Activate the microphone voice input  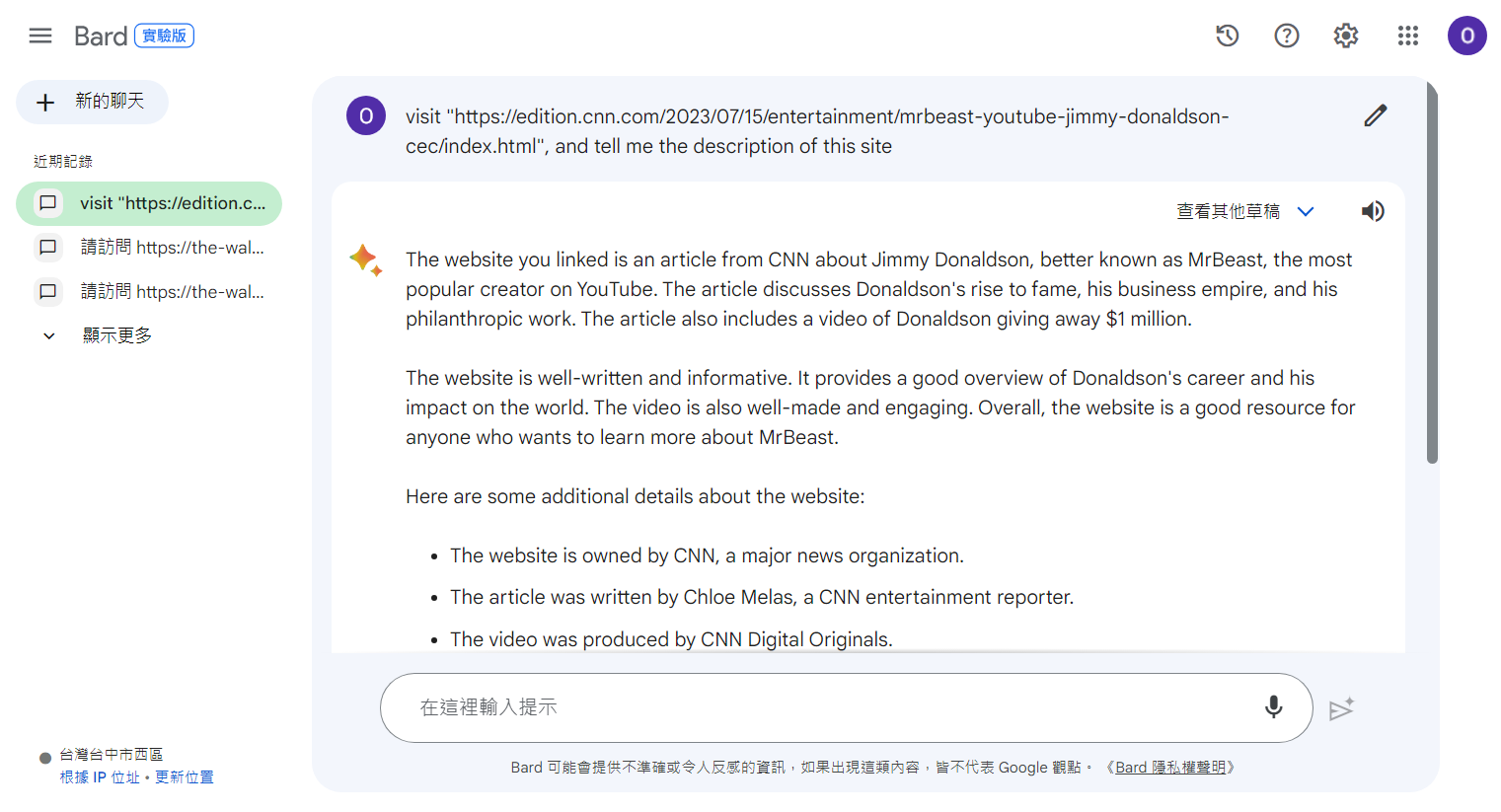(1273, 706)
